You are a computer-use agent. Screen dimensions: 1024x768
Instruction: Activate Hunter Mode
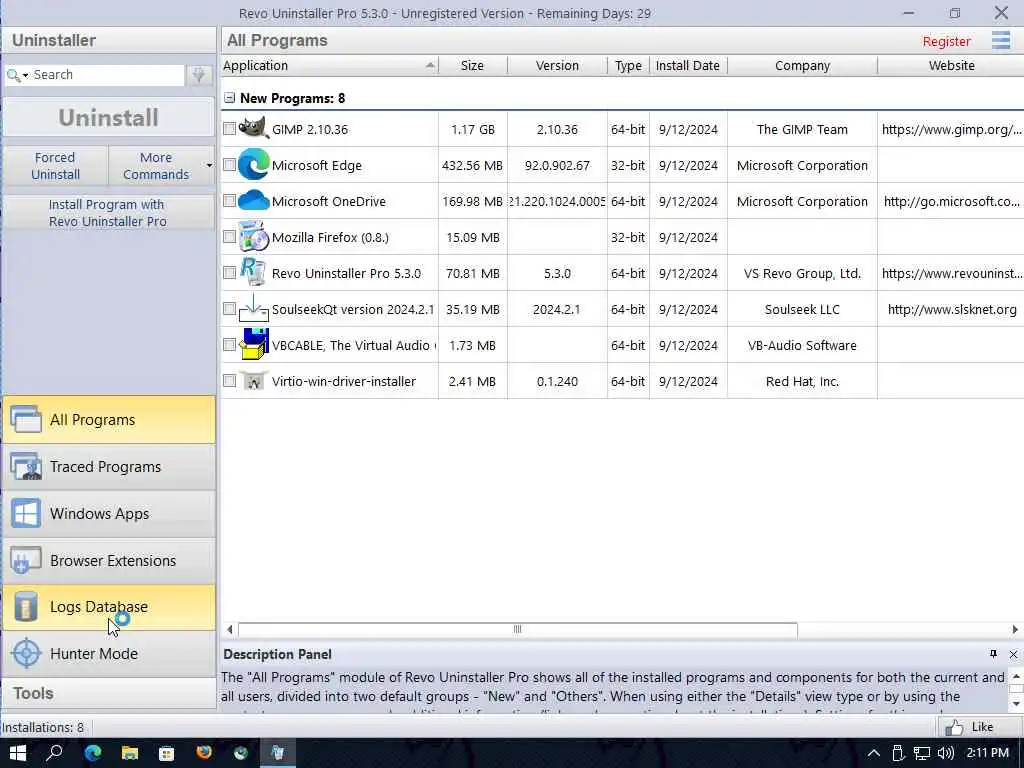(108, 654)
